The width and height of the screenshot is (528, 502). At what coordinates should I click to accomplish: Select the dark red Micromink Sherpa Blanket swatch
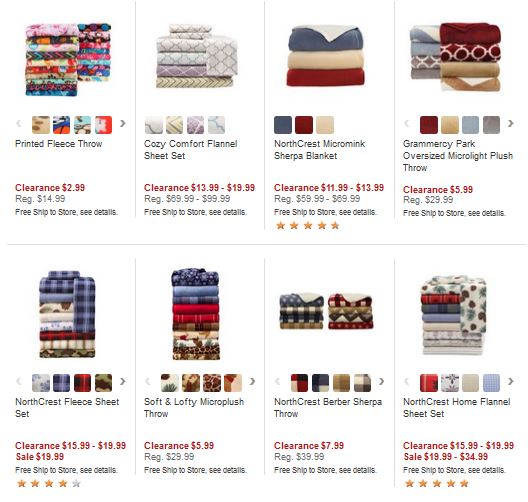(x=304, y=125)
